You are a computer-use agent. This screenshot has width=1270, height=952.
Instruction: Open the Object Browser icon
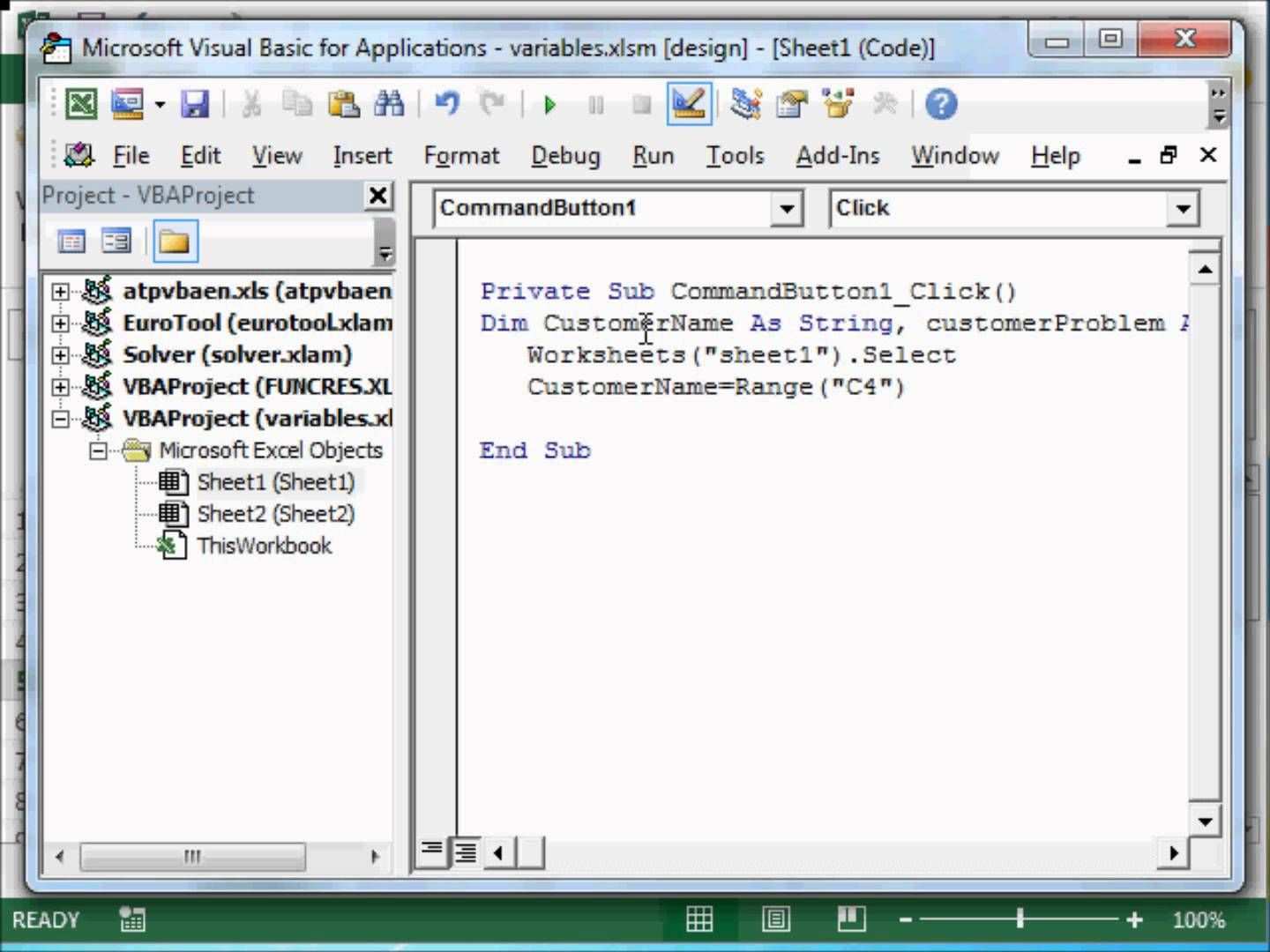pos(837,105)
